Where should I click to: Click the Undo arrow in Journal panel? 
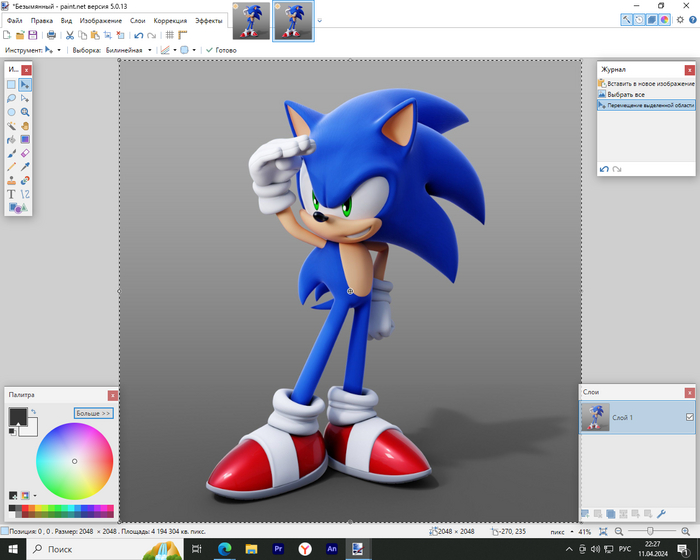click(604, 169)
